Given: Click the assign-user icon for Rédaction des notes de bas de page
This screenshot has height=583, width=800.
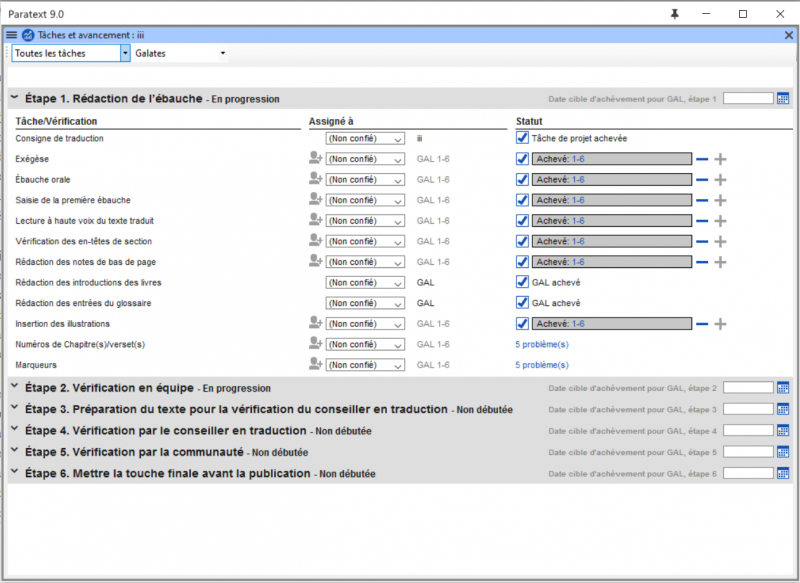Looking at the screenshot, I should 315,261.
